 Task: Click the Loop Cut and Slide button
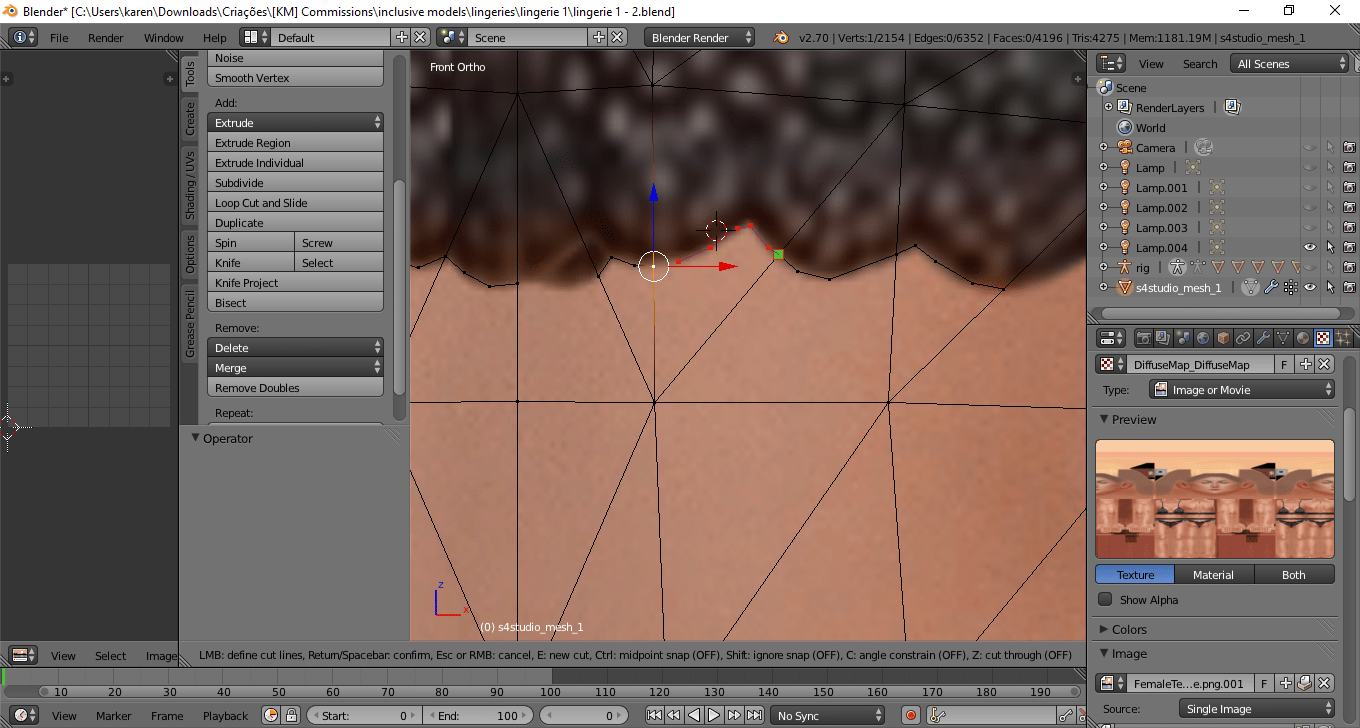(295, 202)
